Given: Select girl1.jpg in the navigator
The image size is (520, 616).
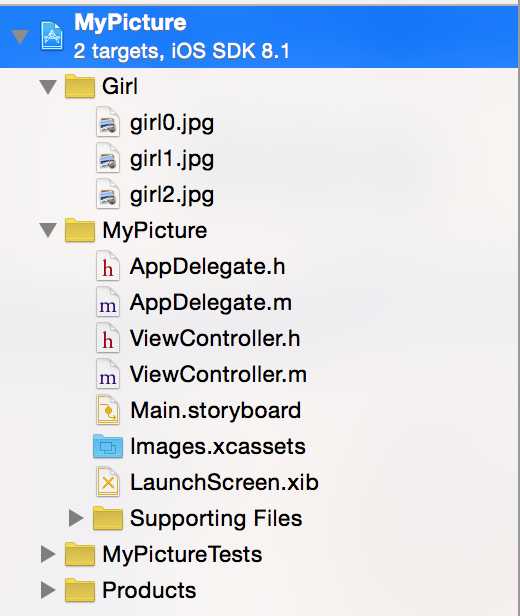Looking at the screenshot, I should pos(172,160).
